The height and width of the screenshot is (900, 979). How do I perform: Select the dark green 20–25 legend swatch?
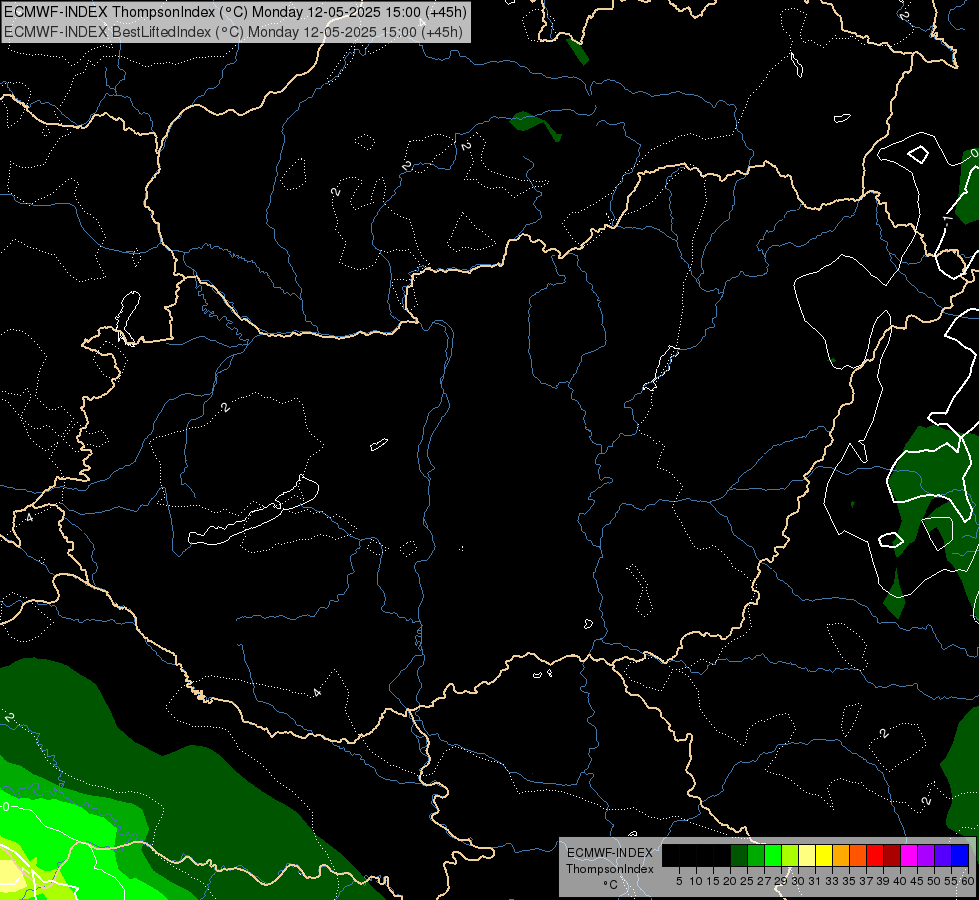(739, 855)
